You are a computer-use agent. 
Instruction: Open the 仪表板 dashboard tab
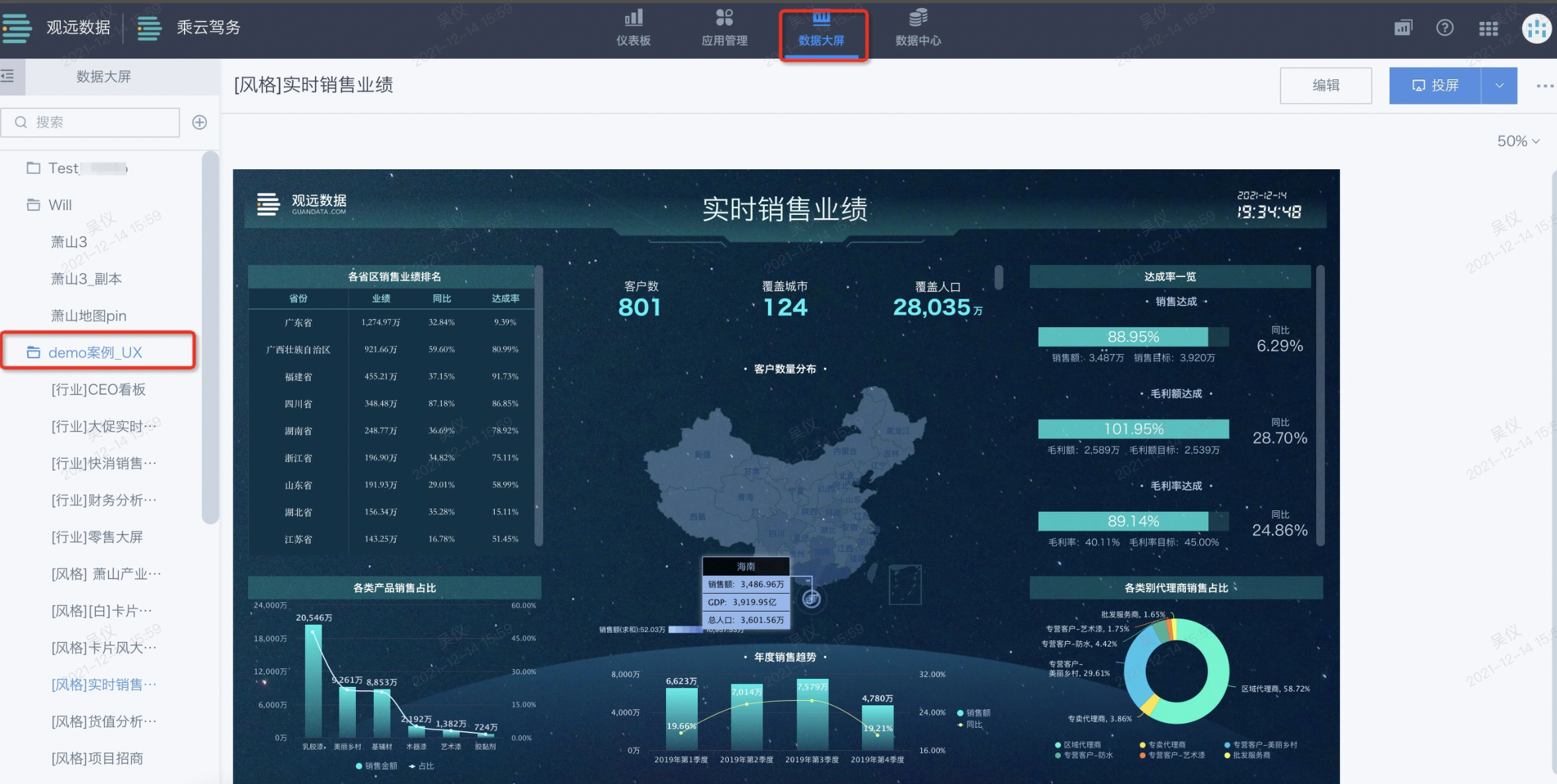(x=633, y=28)
